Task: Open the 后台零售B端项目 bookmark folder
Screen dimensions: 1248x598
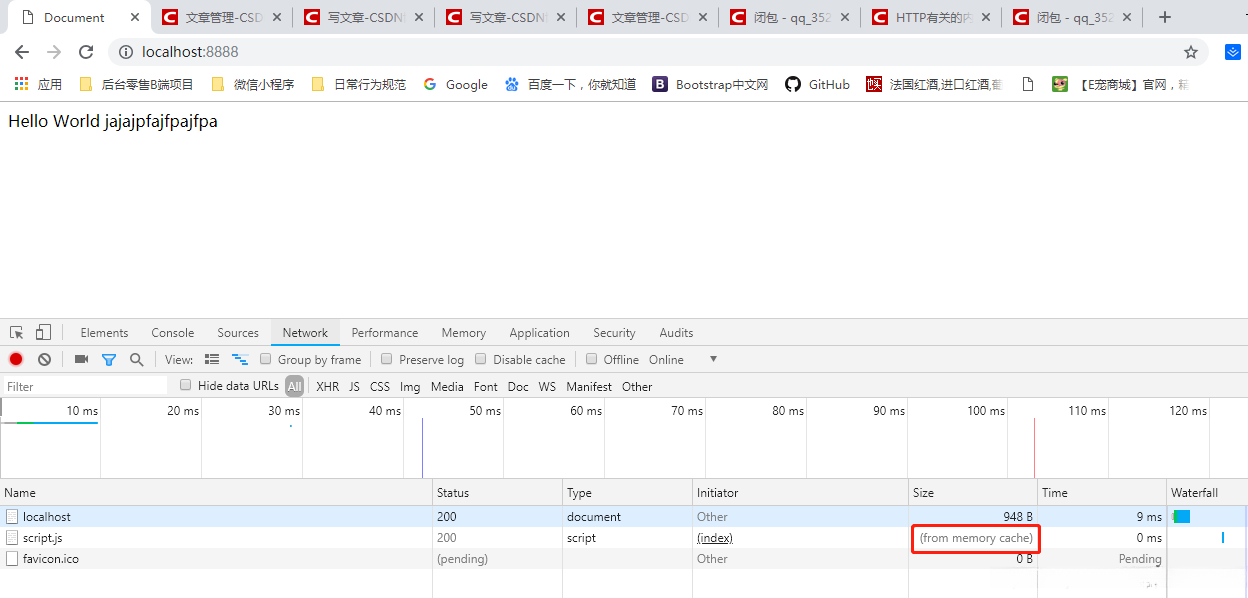Action: [136, 85]
